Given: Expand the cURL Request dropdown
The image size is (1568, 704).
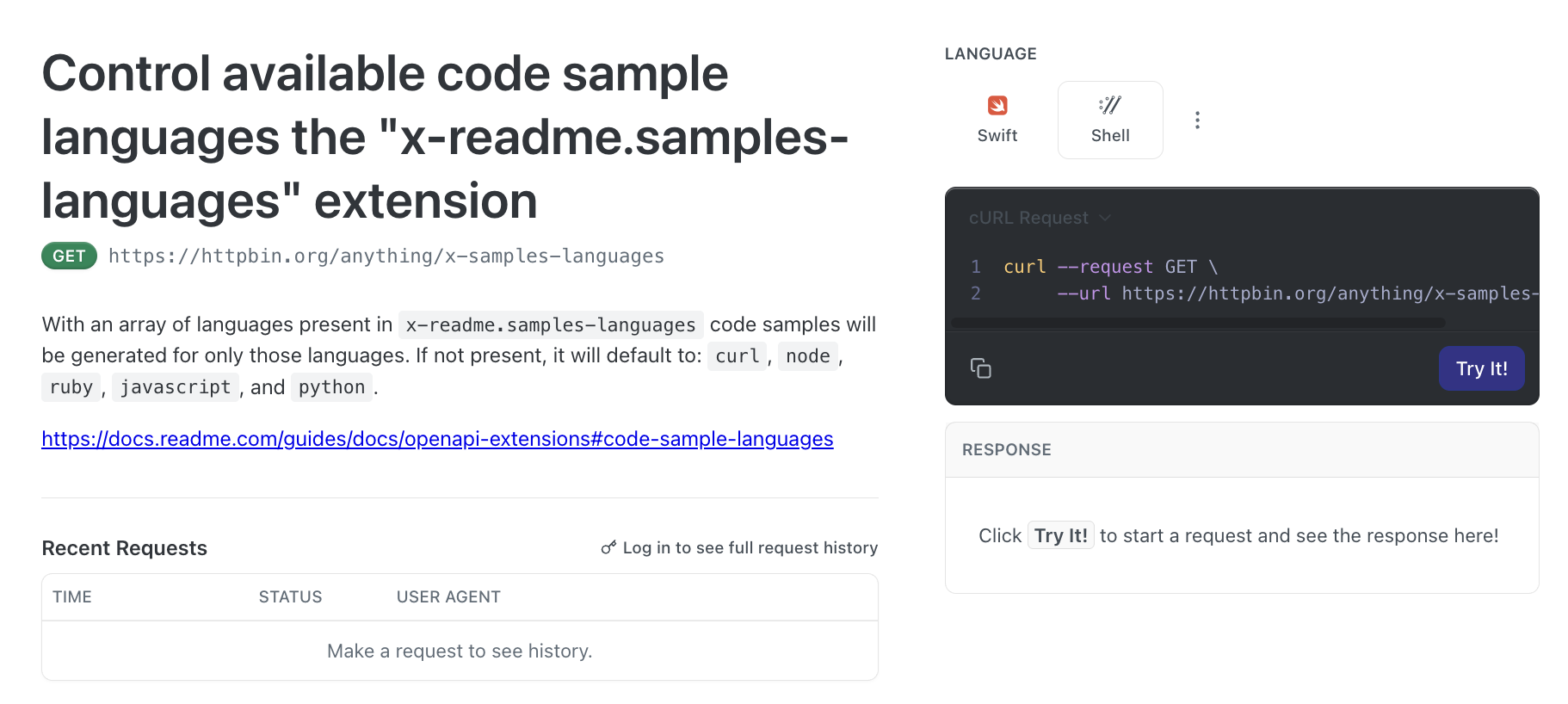Looking at the screenshot, I should coord(1040,218).
